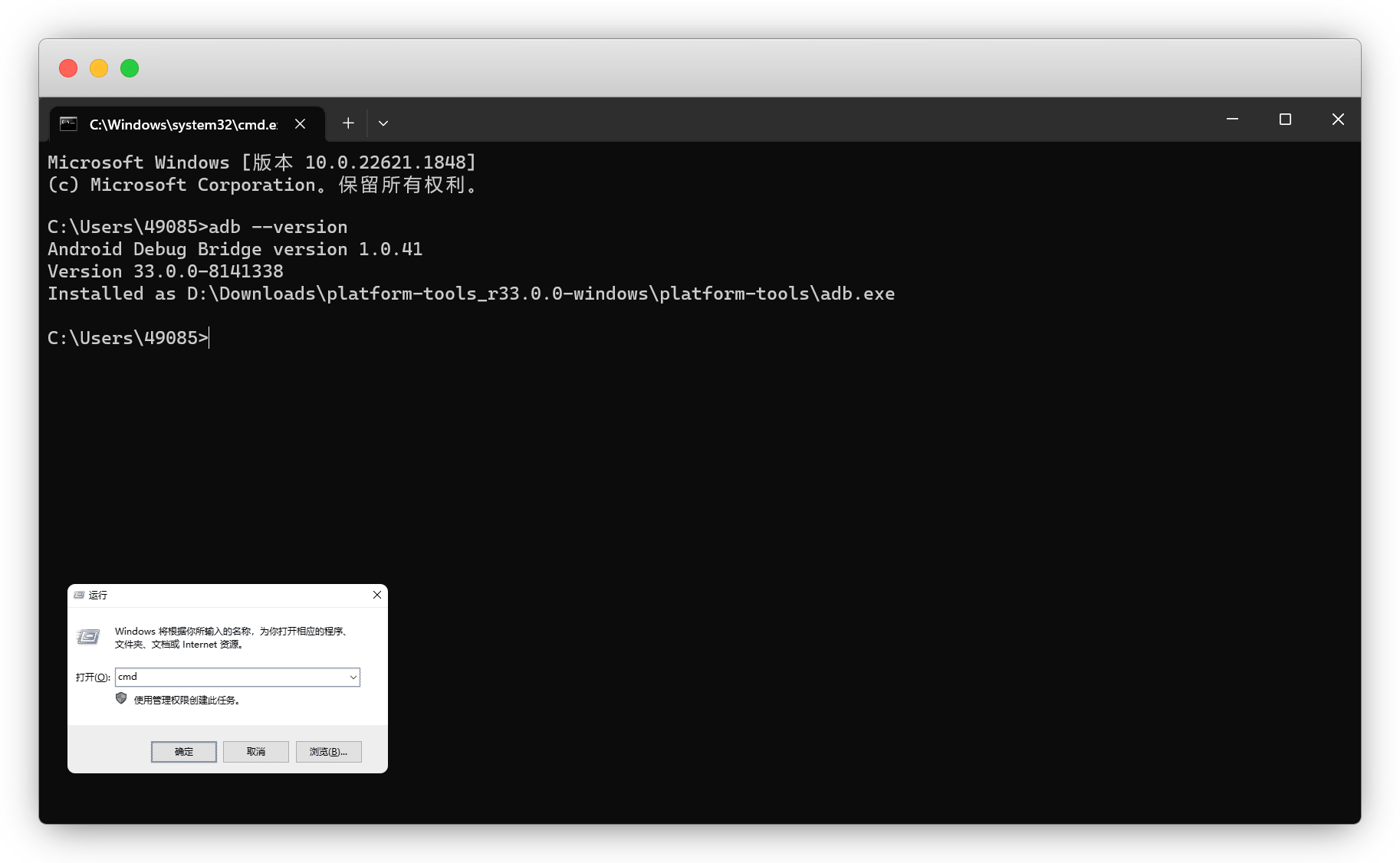Open file browser with 浏览(B)... button
Image resolution: width=1400 pixels, height=863 pixels.
(x=328, y=752)
